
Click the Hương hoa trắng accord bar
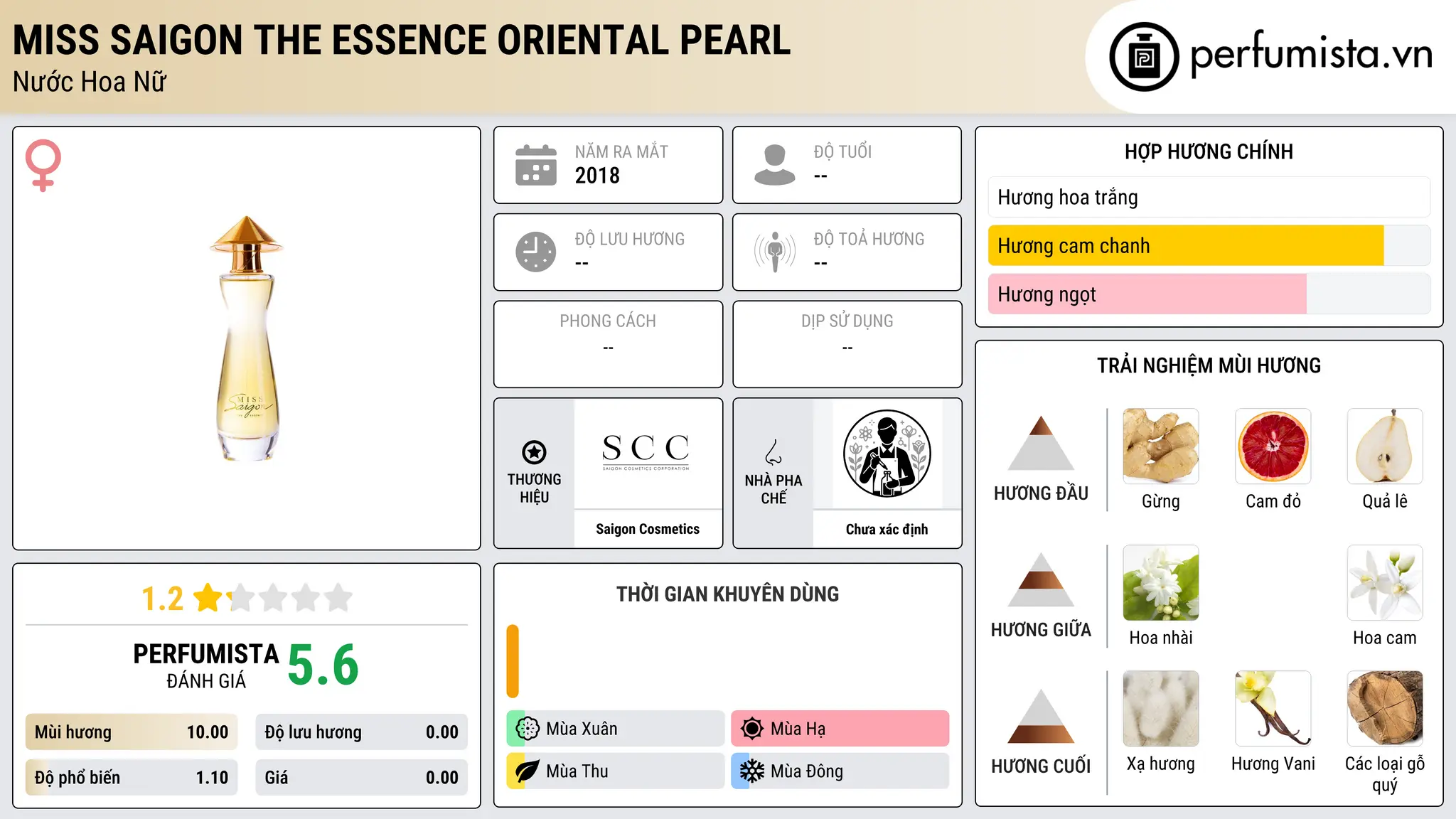(1209, 198)
